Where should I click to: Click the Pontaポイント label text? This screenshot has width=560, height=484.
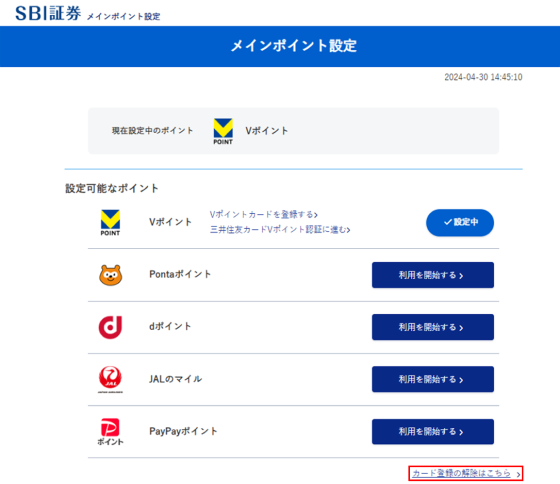coord(180,274)
